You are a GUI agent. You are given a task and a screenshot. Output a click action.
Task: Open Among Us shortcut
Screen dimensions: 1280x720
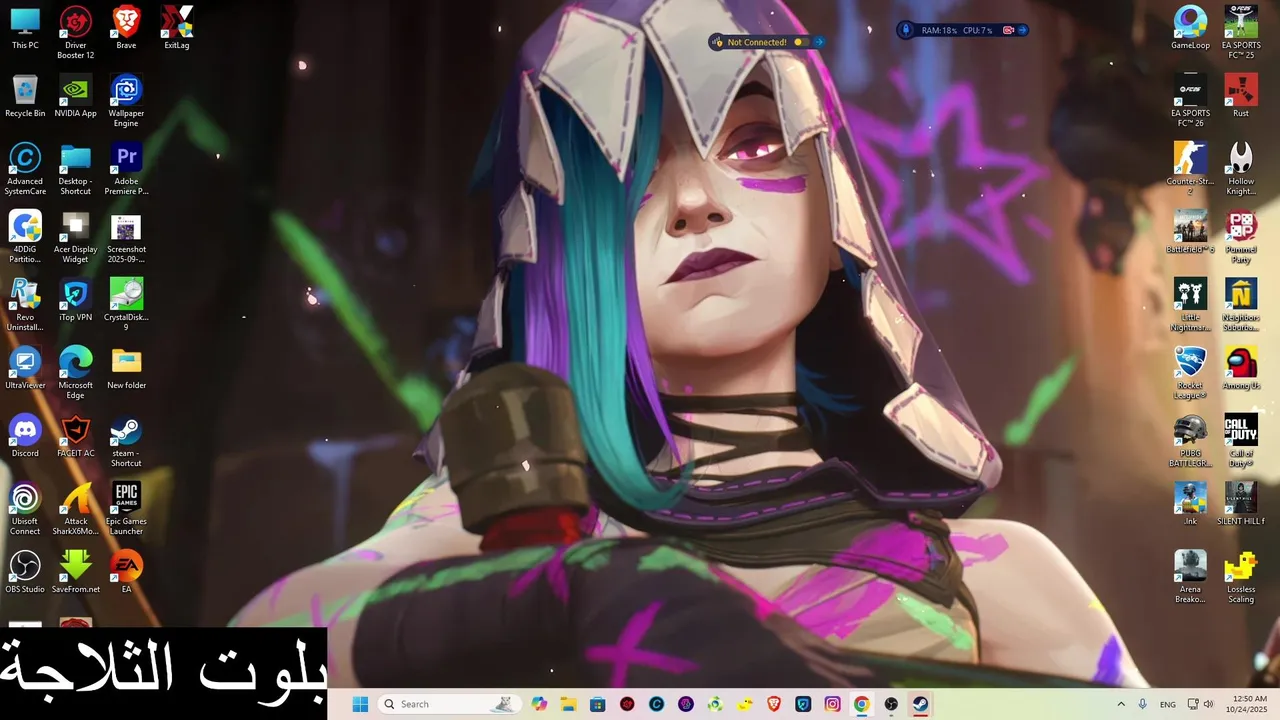(x=1241, y=369)
